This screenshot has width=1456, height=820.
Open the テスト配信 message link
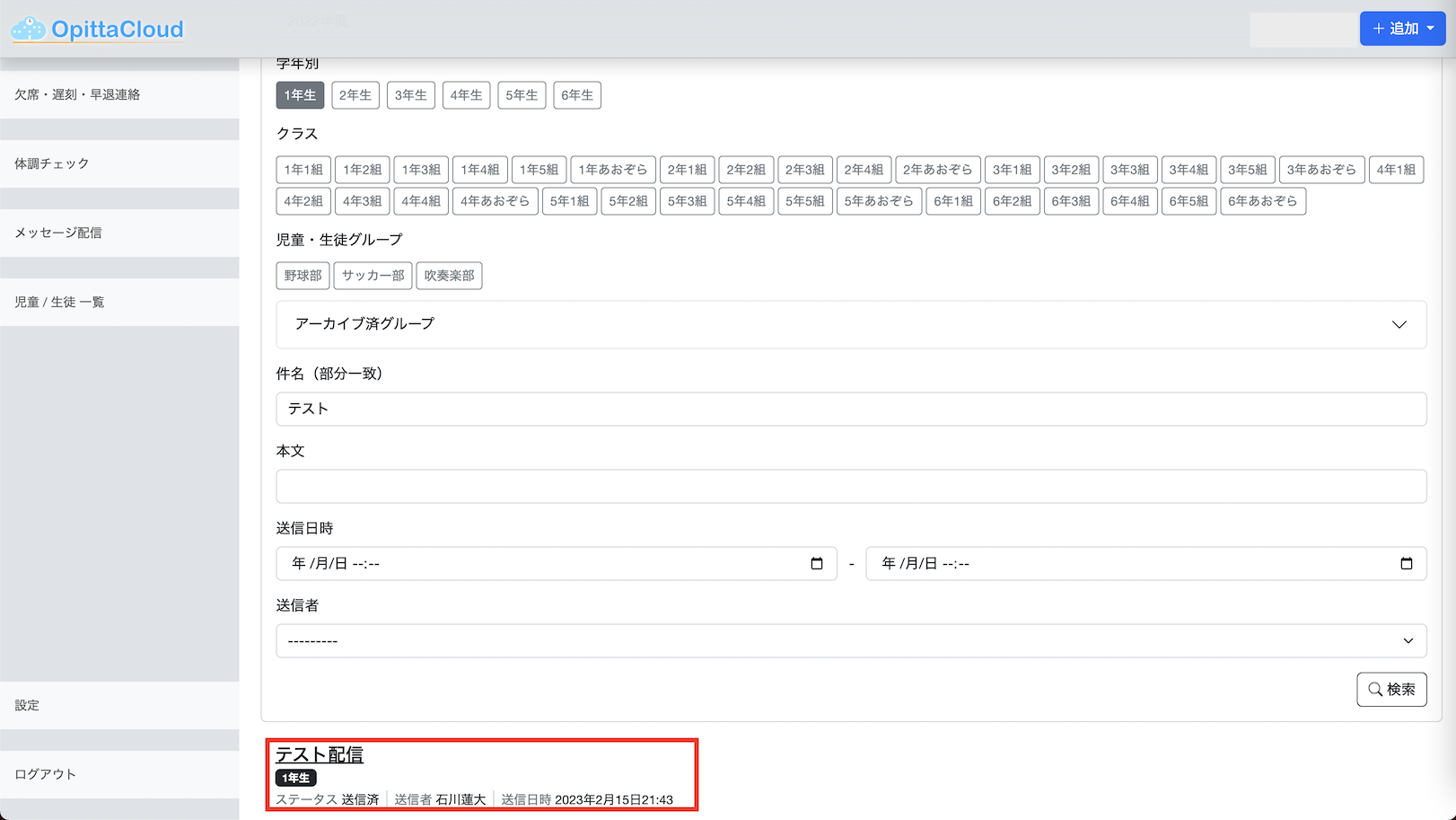(320, 754)
